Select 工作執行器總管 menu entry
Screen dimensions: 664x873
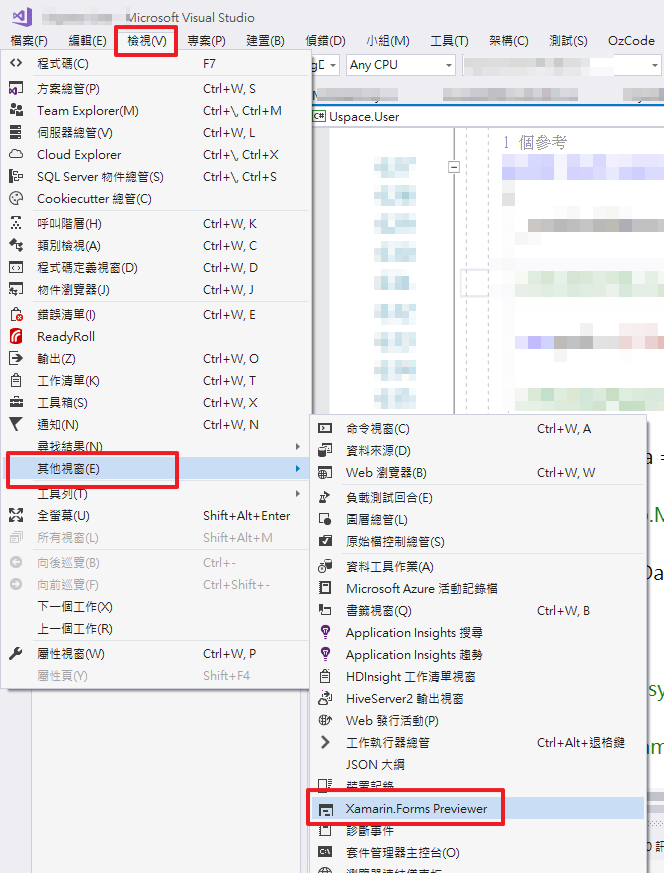(478, 742)
